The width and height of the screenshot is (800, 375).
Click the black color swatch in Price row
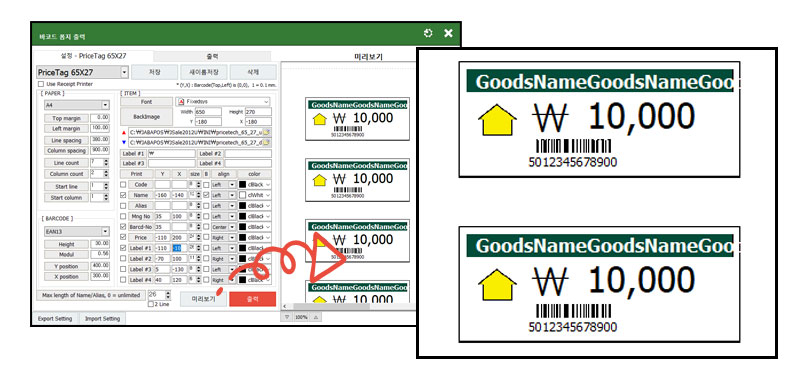(242, 237)
